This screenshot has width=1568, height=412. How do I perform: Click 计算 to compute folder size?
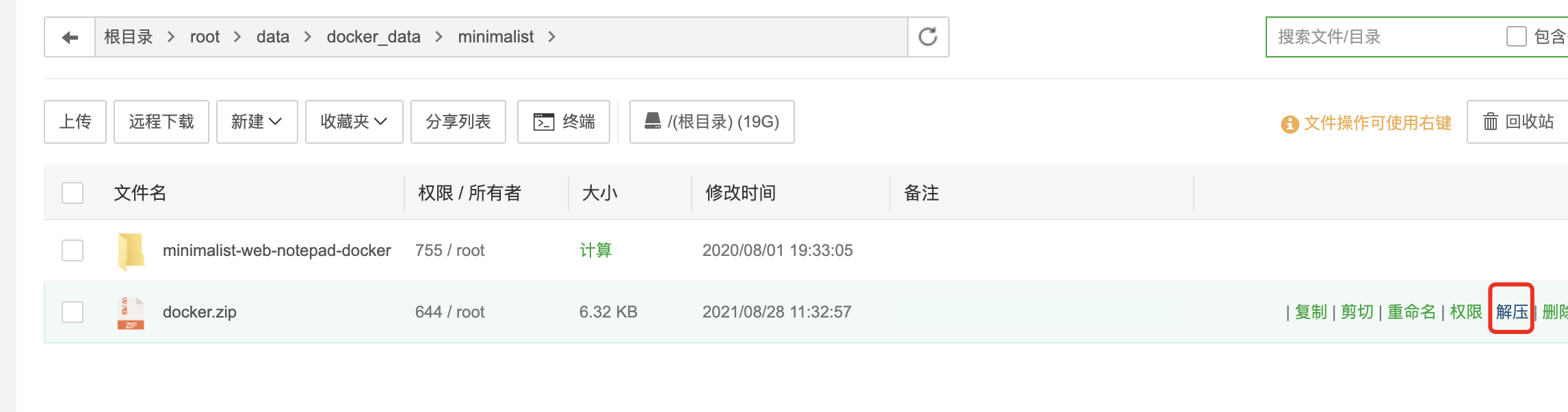[595, 250]
